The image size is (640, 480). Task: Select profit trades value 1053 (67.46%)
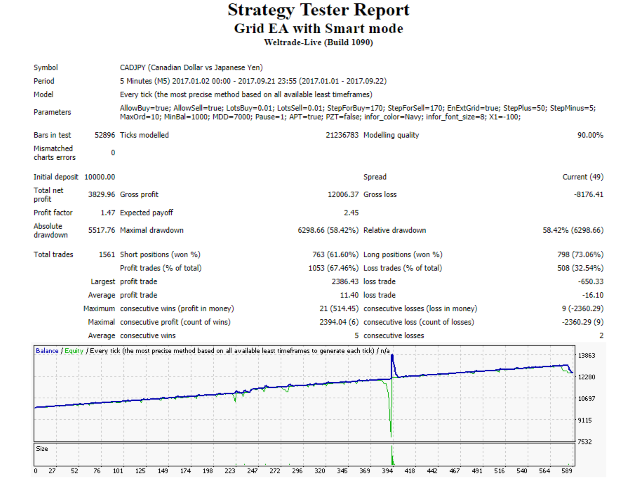pyautogui.click(x=333, y=268)
